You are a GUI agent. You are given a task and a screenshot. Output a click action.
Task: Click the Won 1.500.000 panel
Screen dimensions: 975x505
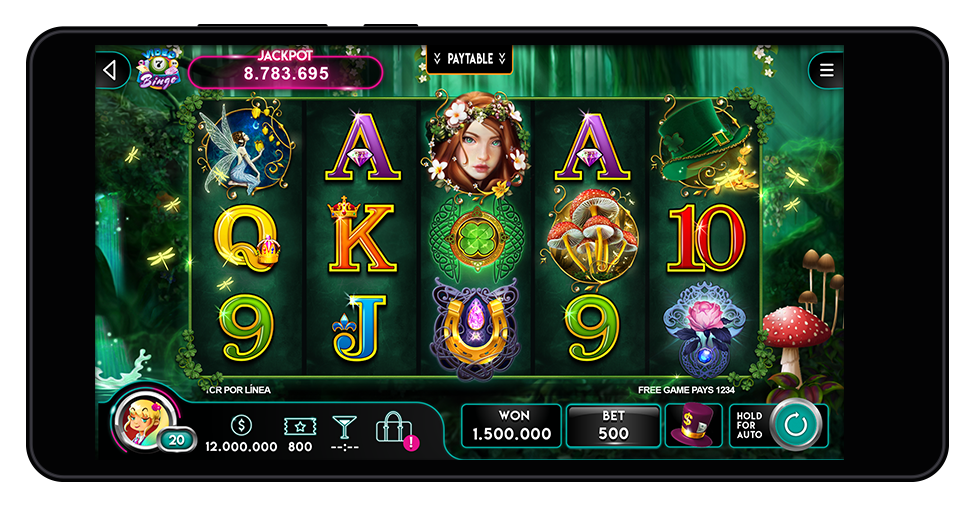[511, 425]
